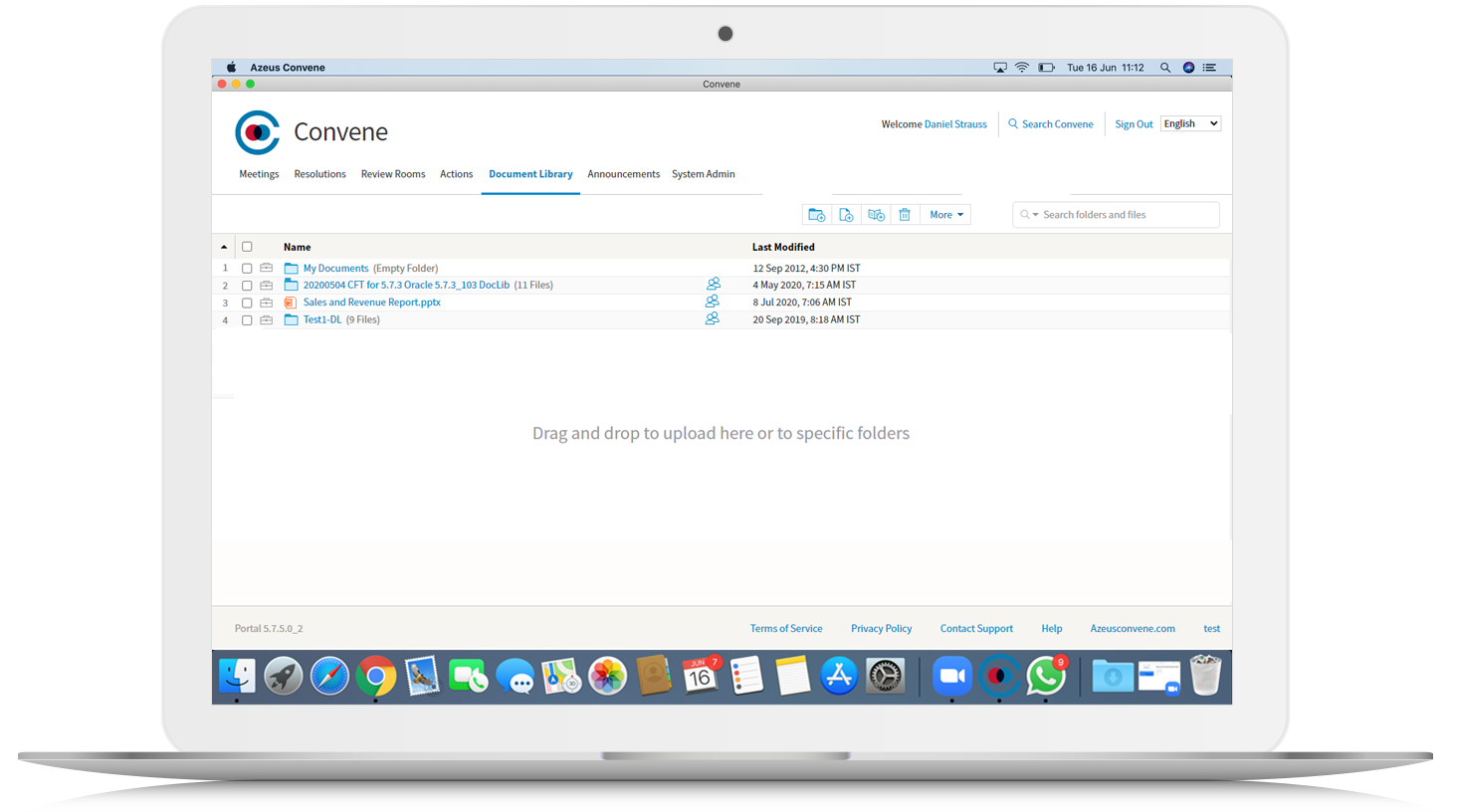Click the PowerPoint file icon of Sales Report

(291, 303)
